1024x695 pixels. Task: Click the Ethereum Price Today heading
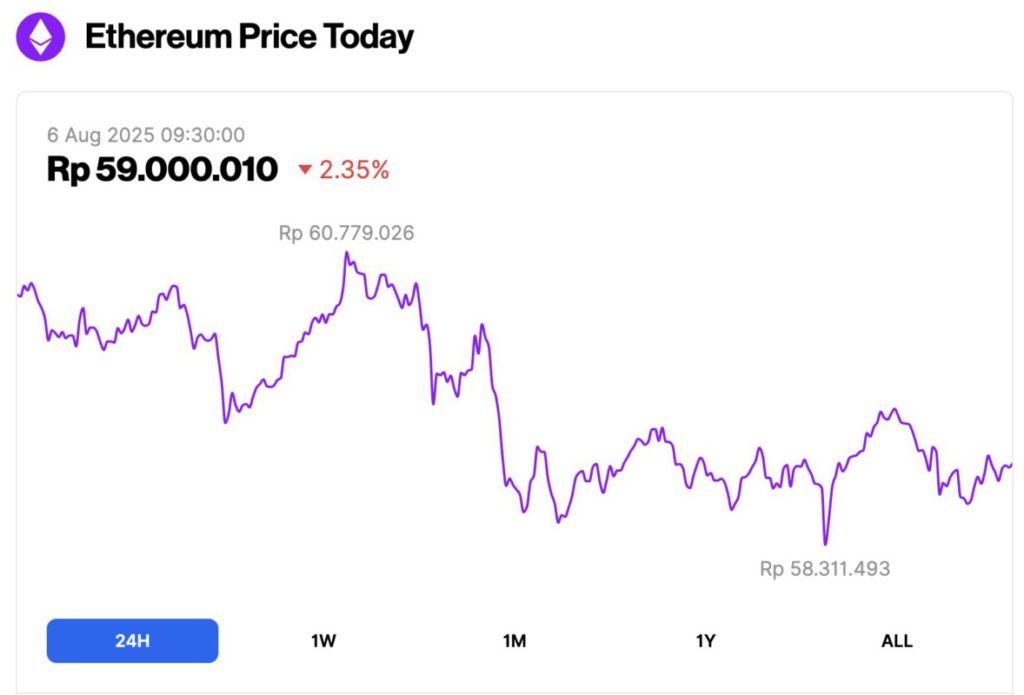tap(250, 37)
